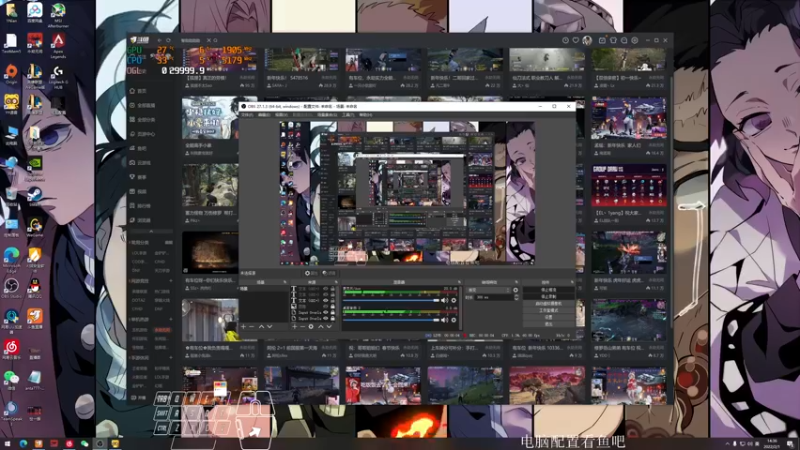Click 工作室模式 in OBS controls

[549, 310]
